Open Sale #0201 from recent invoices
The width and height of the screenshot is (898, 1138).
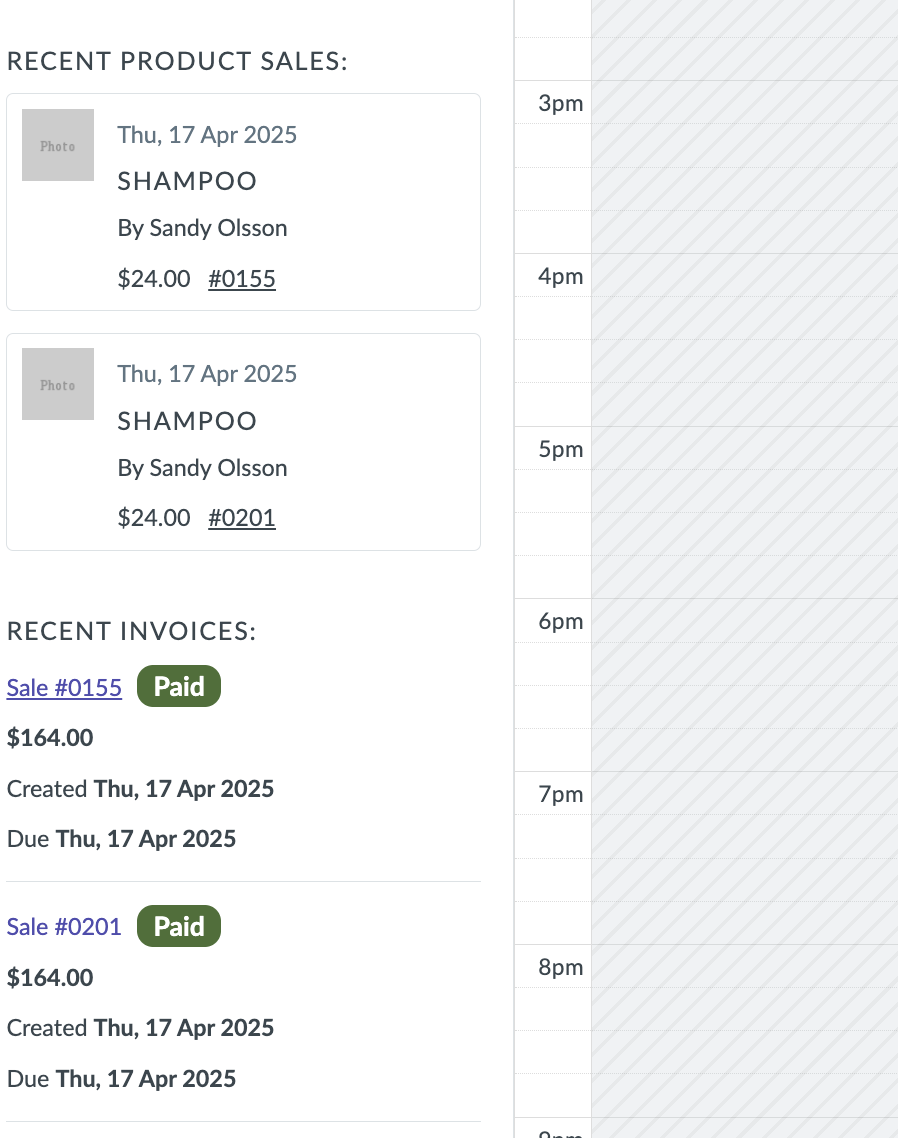tap(63, 926)
